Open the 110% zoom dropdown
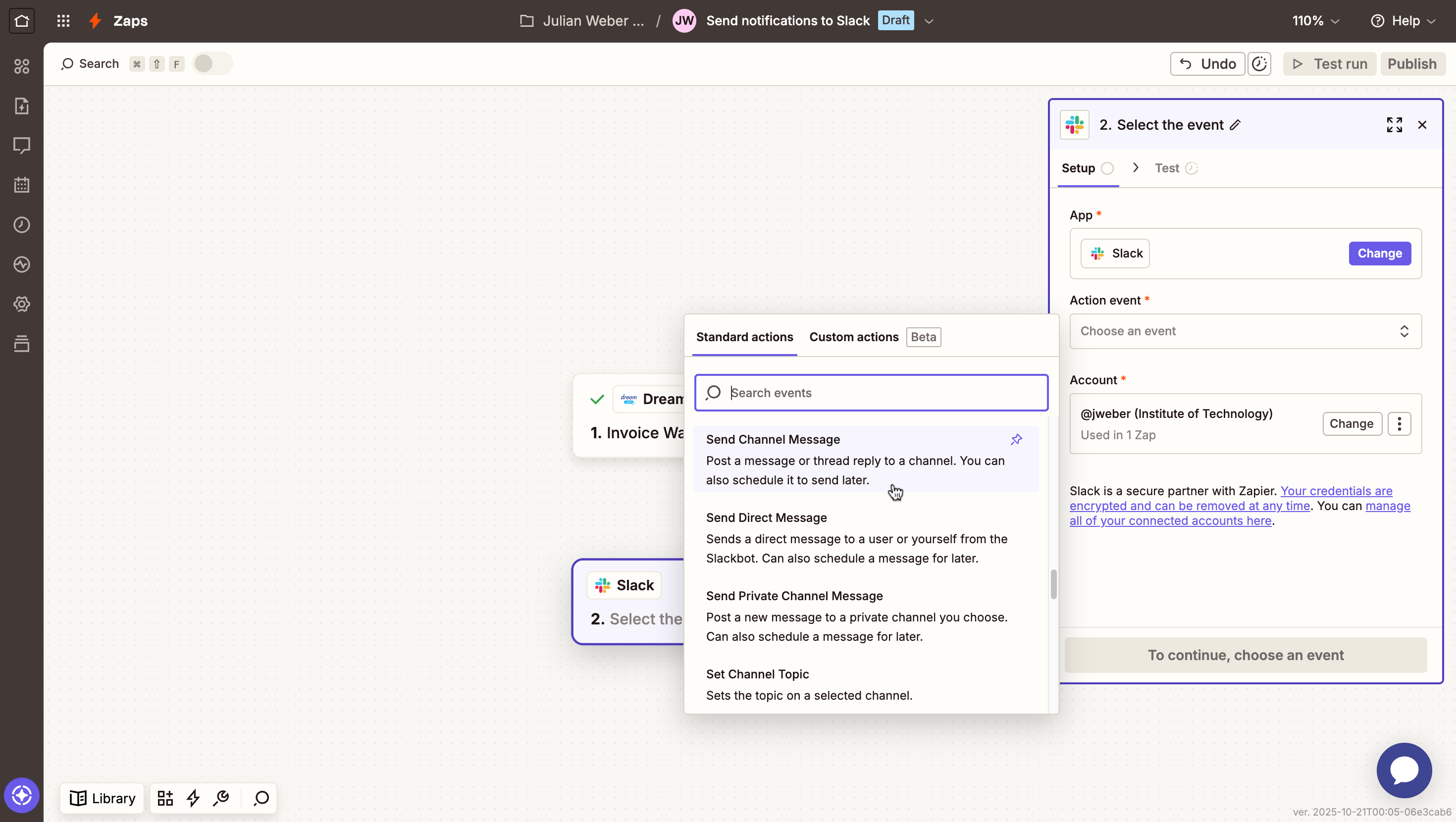This screenshot has width=1456, height=822. [x=1315, y=21]
